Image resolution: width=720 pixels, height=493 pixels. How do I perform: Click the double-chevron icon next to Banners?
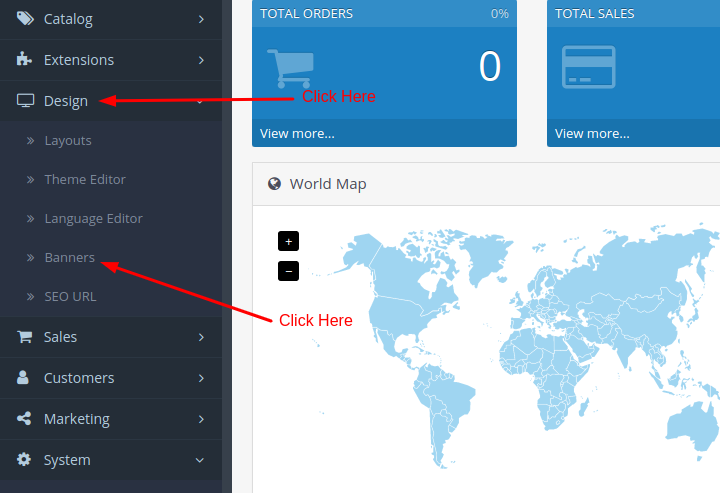(30, 258)
